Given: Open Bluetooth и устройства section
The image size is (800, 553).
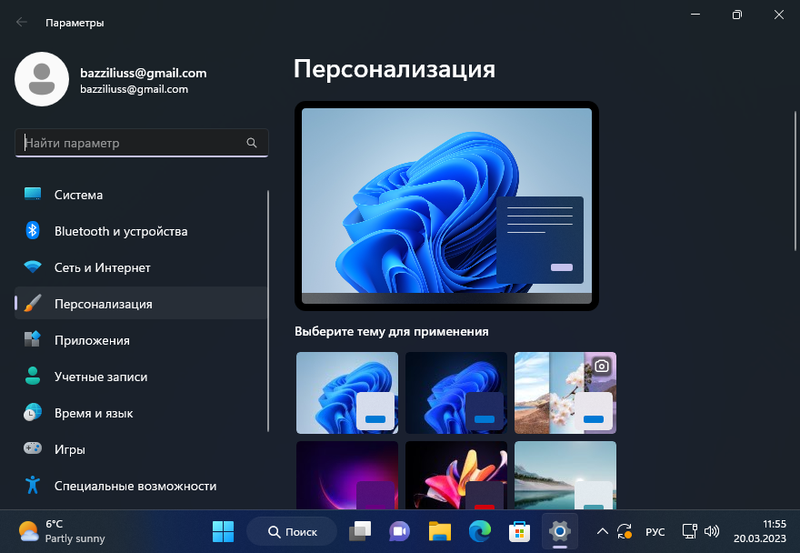Looking at the screenshot, I should pyautogui.click(x=141, y=231).
